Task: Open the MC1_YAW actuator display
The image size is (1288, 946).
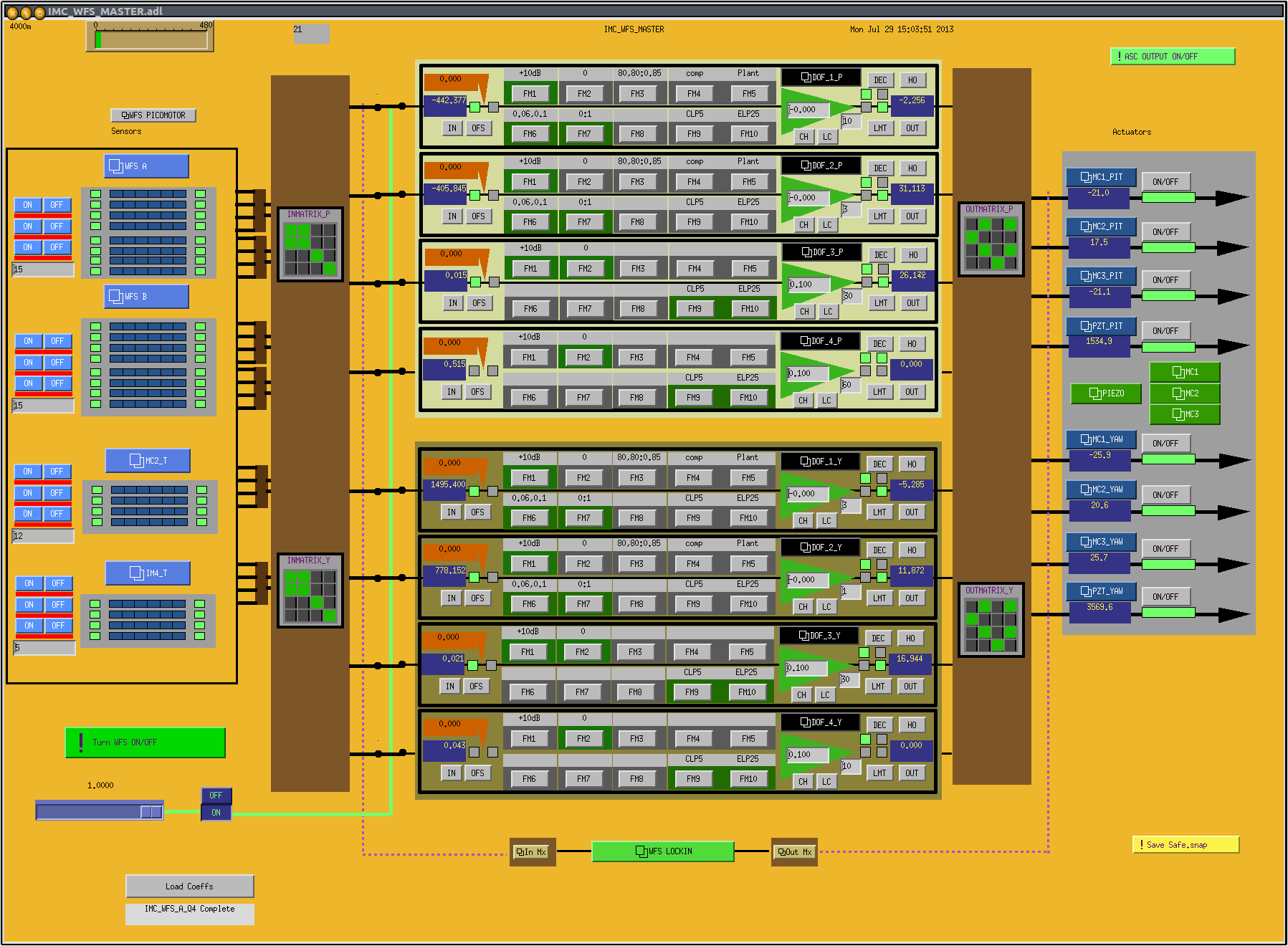Action: (x=1101, y=439)
